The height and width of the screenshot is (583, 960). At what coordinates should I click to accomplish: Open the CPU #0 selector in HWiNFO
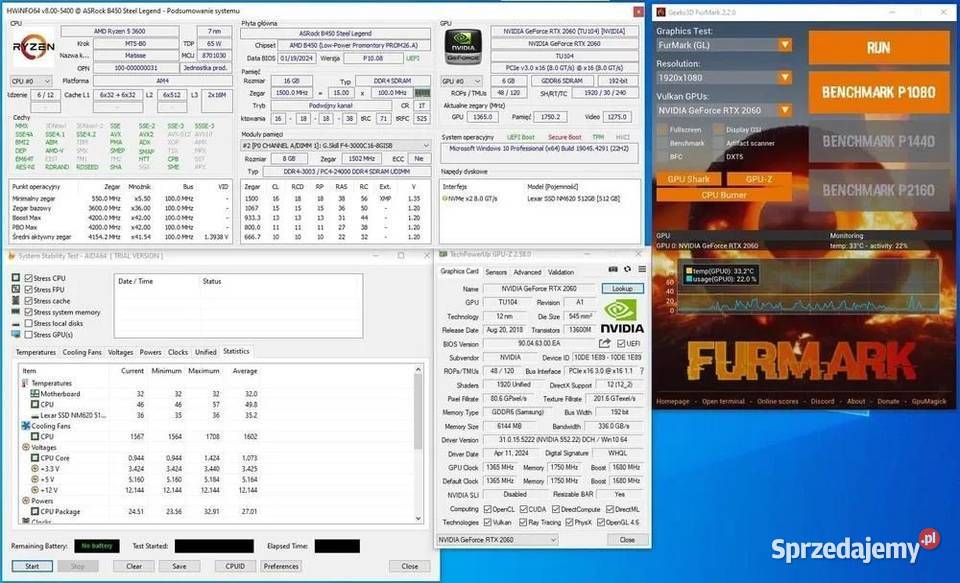(x=31, y=81)
